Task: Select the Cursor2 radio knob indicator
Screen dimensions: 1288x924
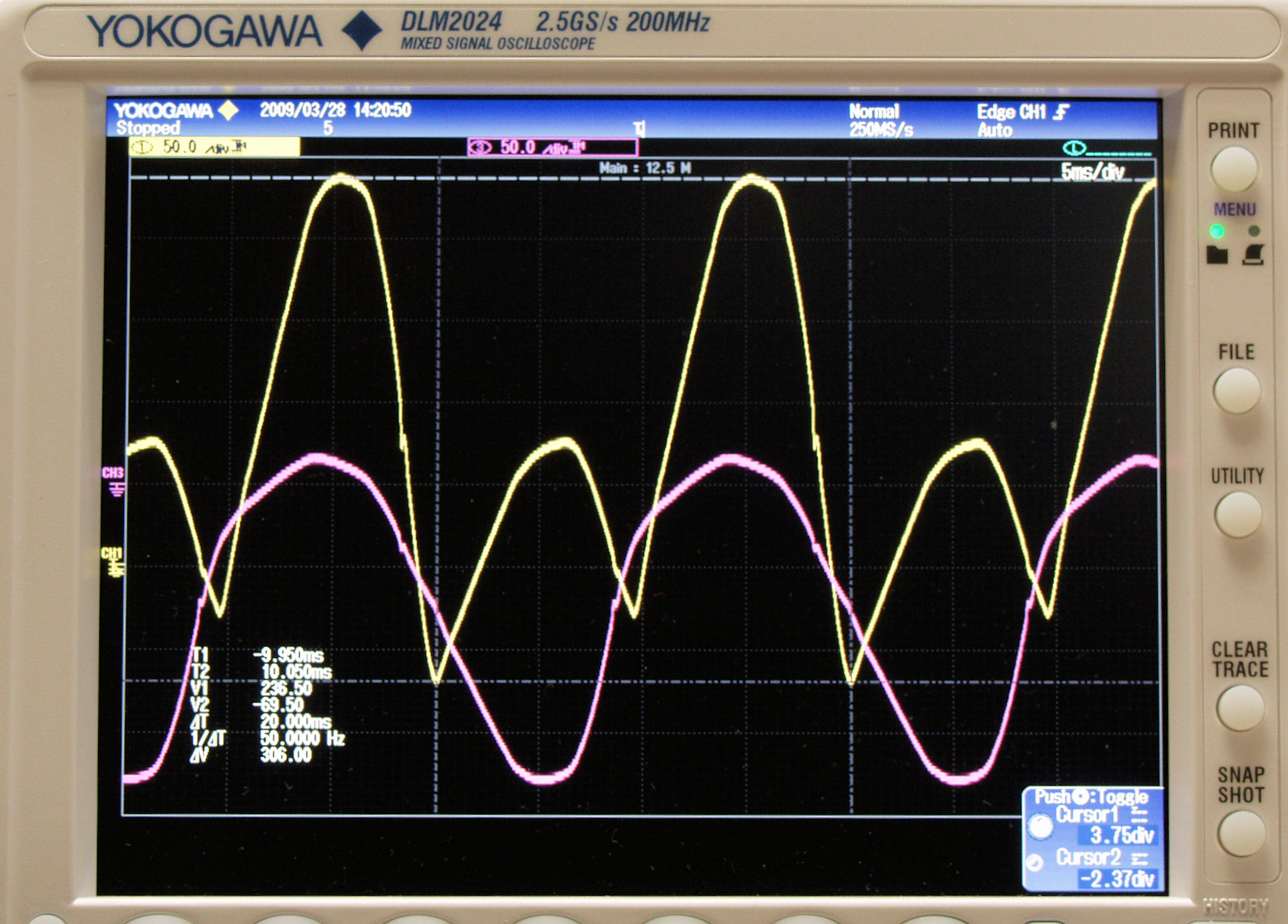Action: pos(1034,863)
